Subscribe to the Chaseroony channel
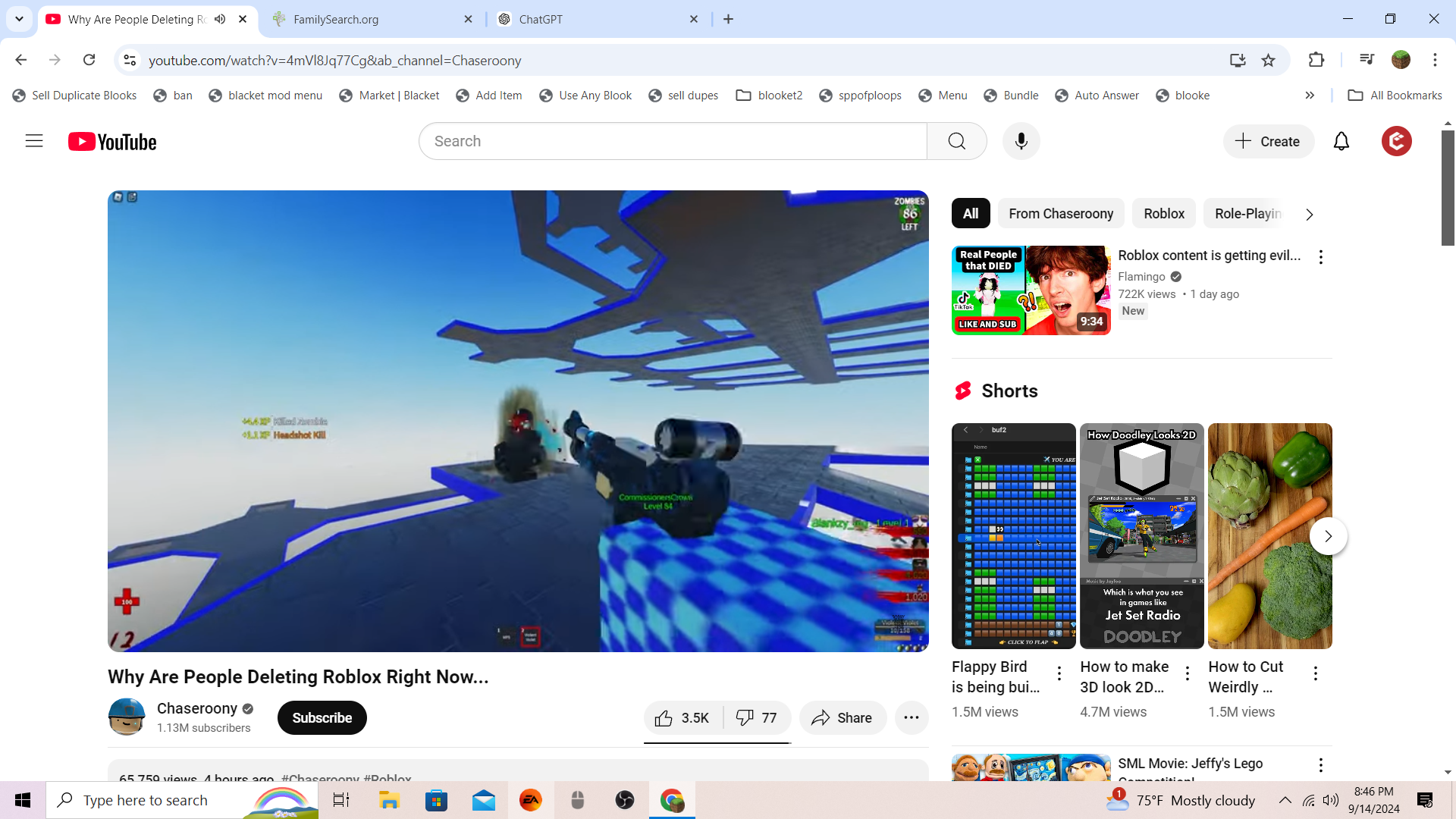 322,718
